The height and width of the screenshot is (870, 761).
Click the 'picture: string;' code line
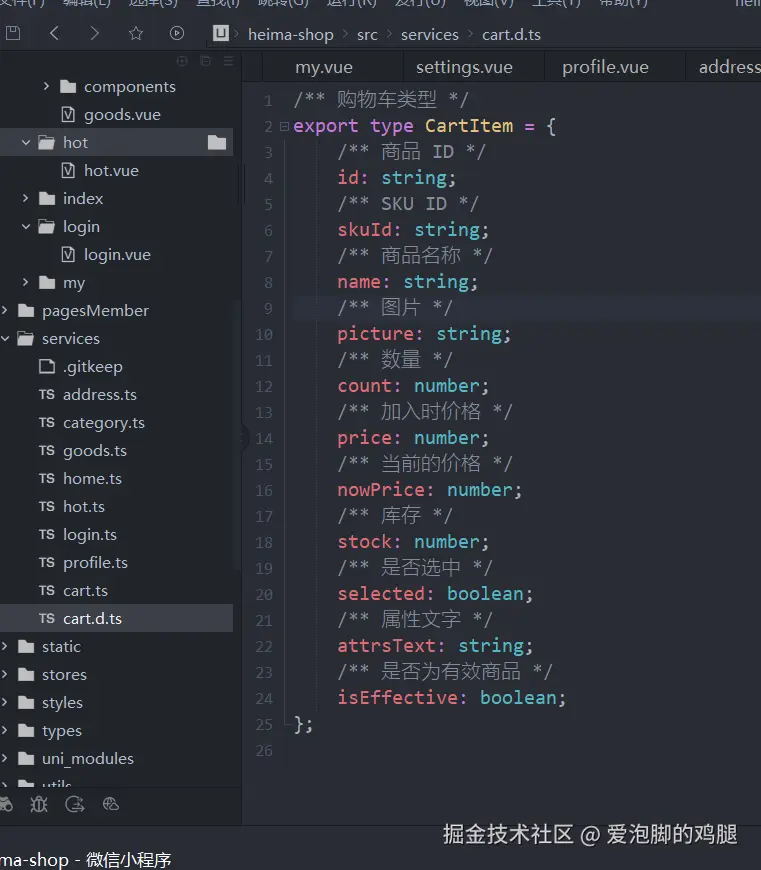click(x=424, y=334)
